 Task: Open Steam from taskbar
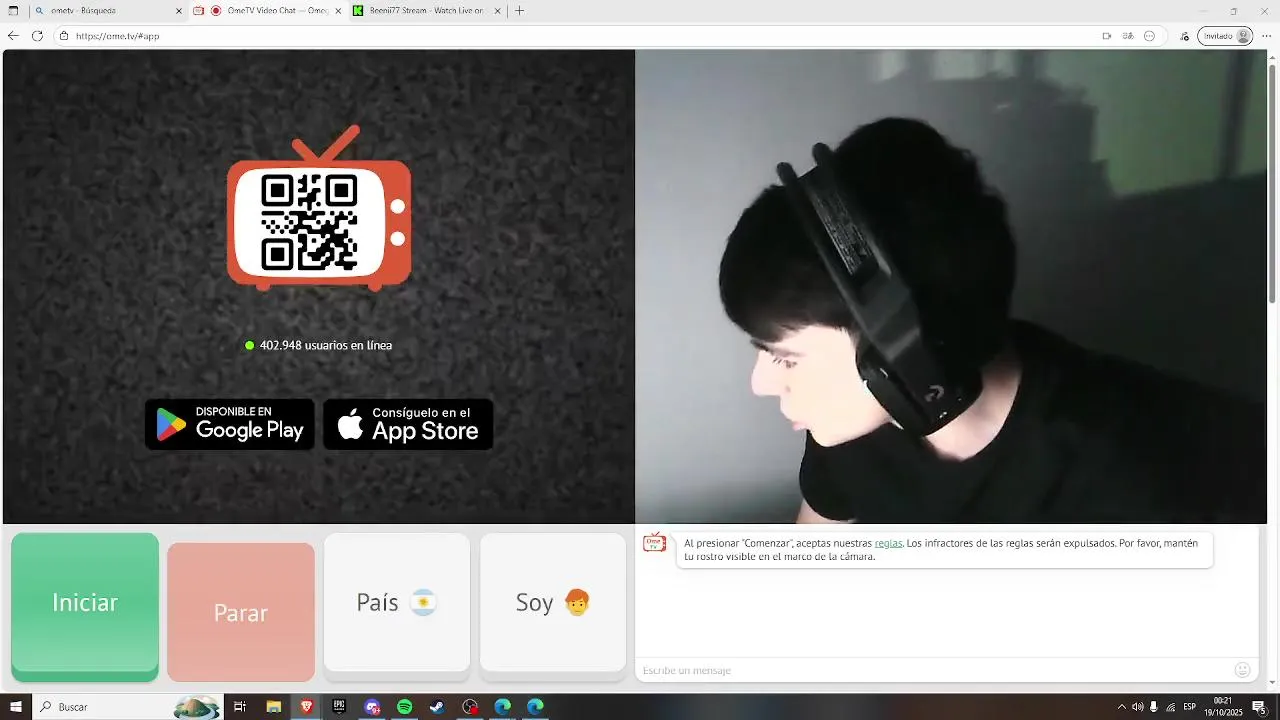pyautogui.click(x=438, y=707)
